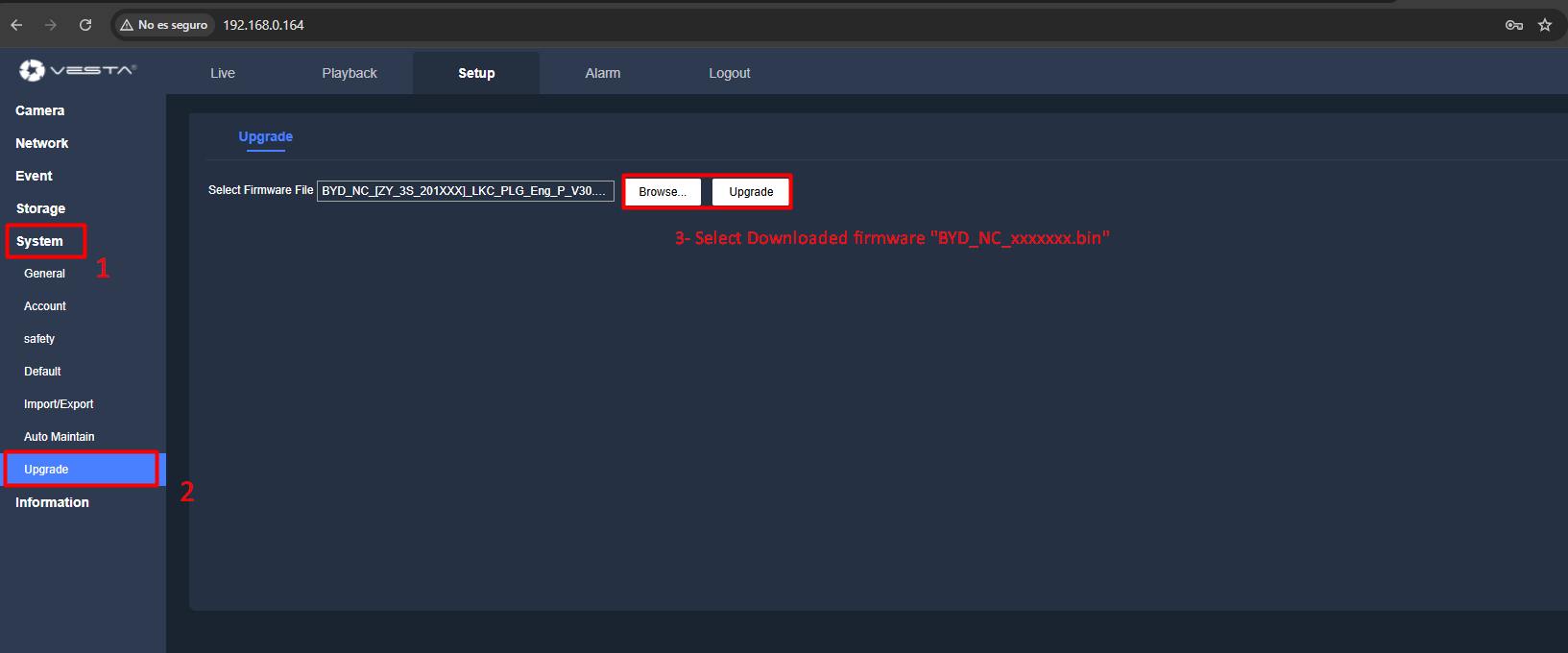Image resolution: width=1568 pixels, height=653 pixels.
Task: Open the Live tab
Action: [223, 73]
